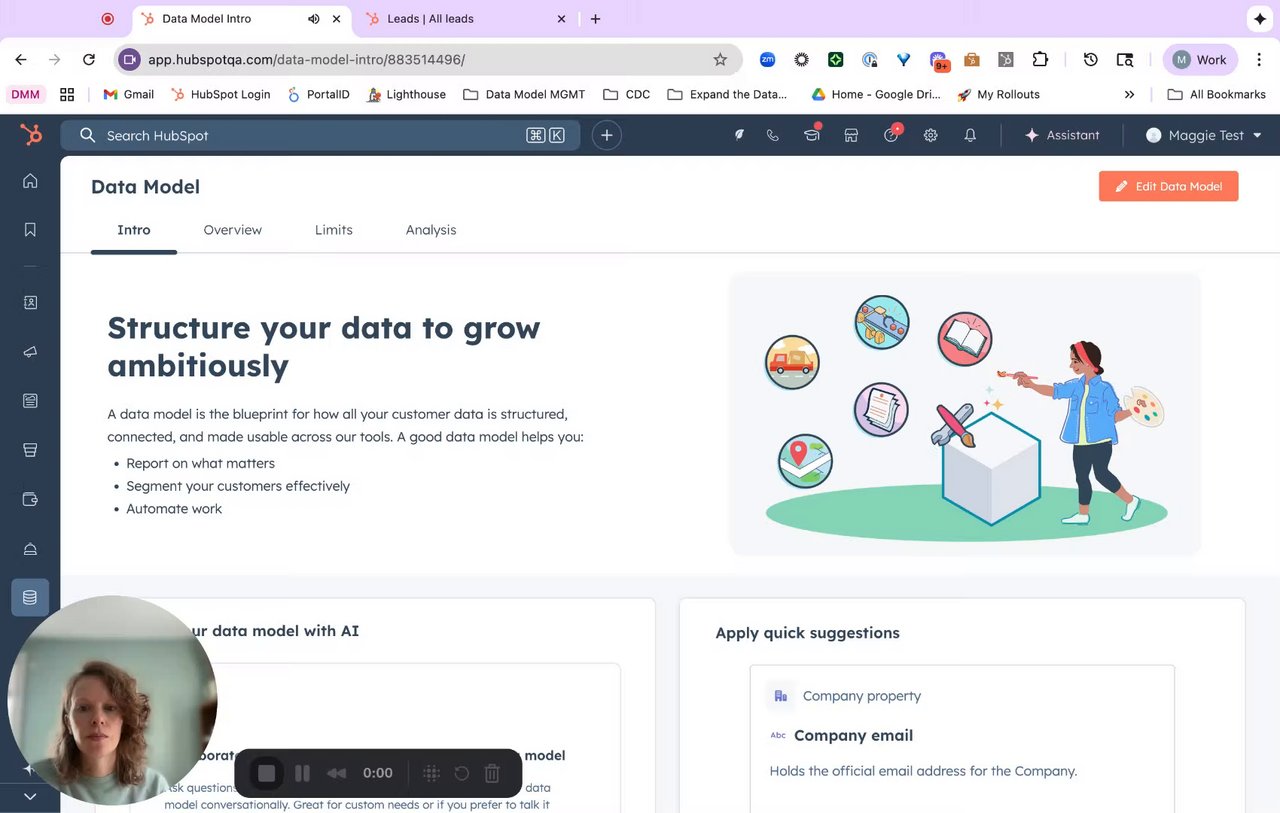Viewport: 1280px width, 813px height.
Task: Open the Home - Google Drive bookmark
Action: 876,94
